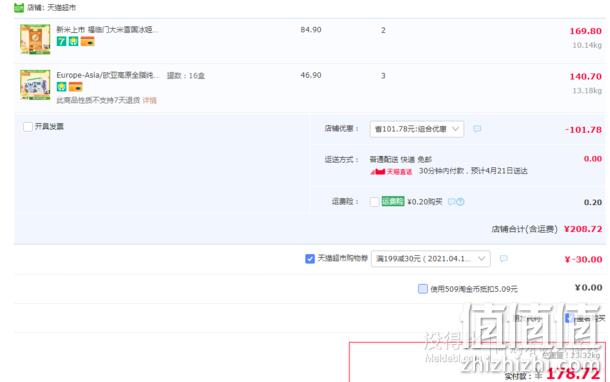610x382 pixels.
Task: Select the 84.90 unit price
Action: [311, 30]
